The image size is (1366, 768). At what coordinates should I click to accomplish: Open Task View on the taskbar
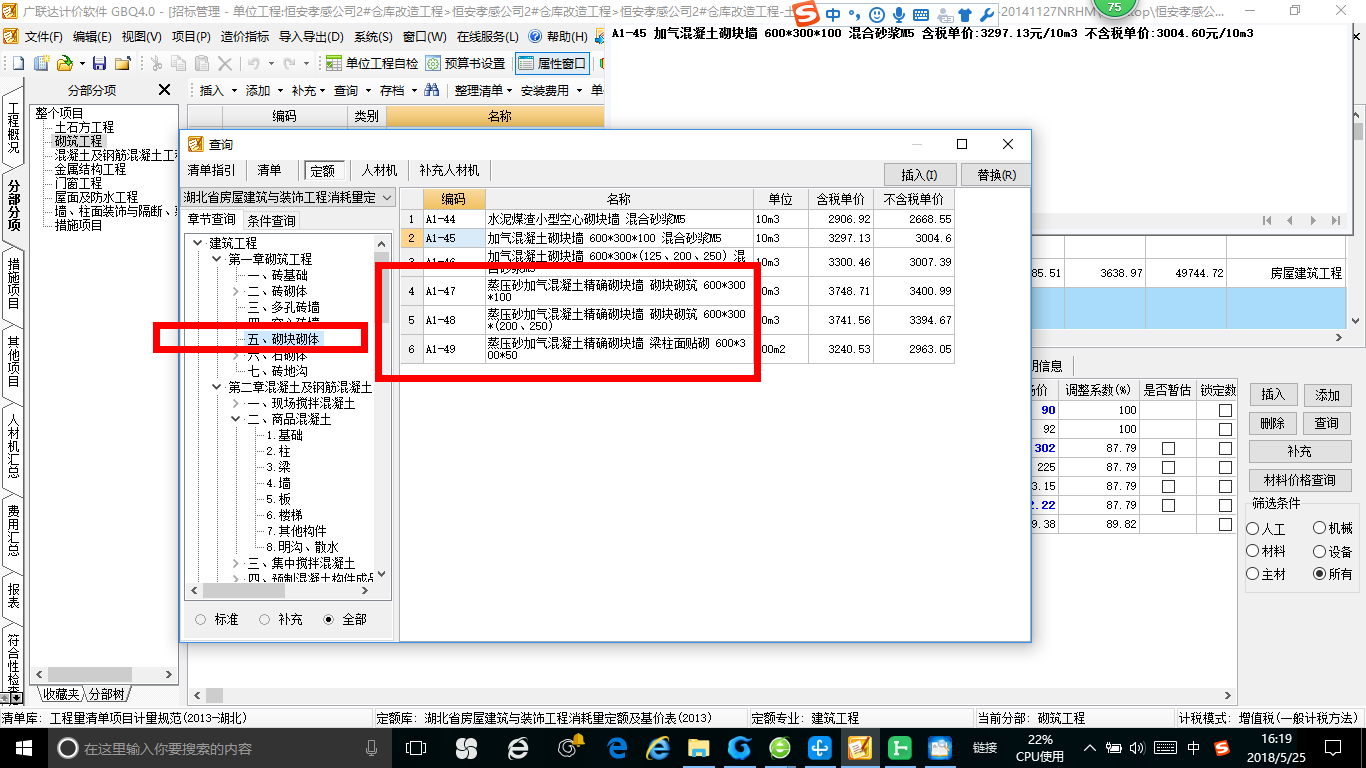415,748
